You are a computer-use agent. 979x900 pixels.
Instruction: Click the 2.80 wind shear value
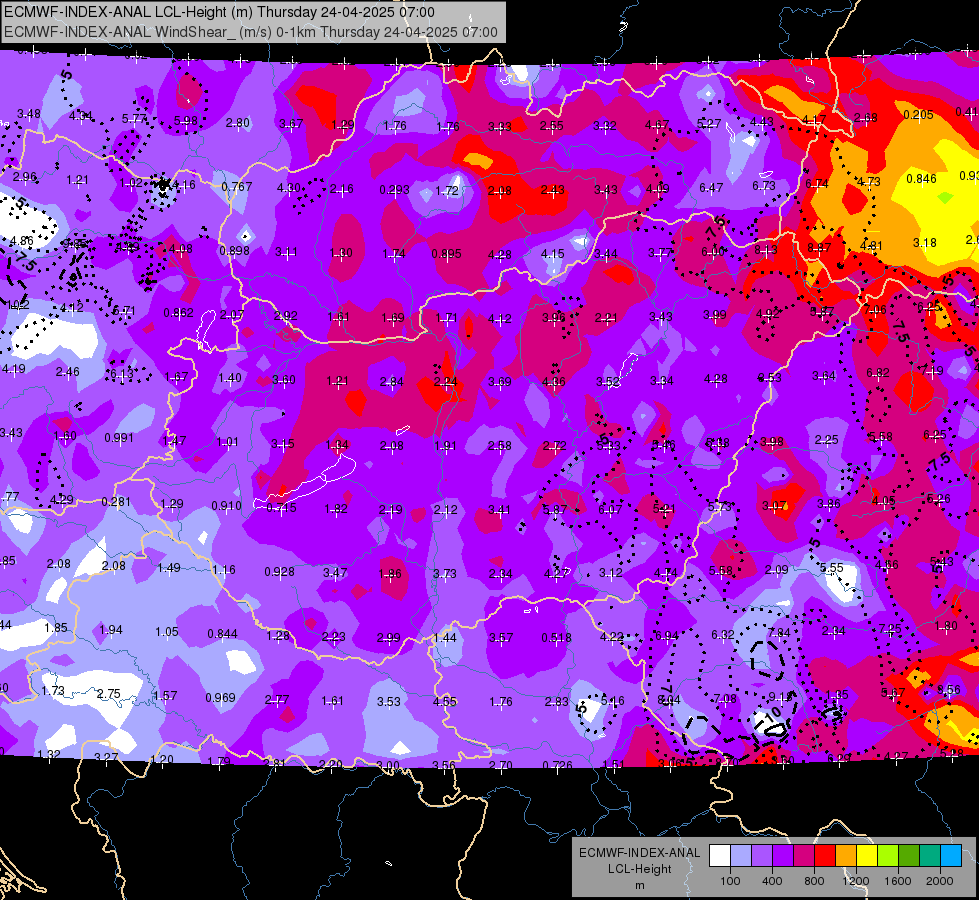(238, 122)
